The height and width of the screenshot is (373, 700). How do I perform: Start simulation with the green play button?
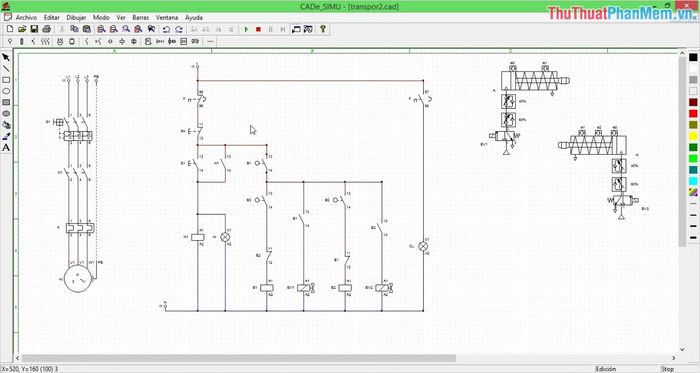(x=246, y=29)
